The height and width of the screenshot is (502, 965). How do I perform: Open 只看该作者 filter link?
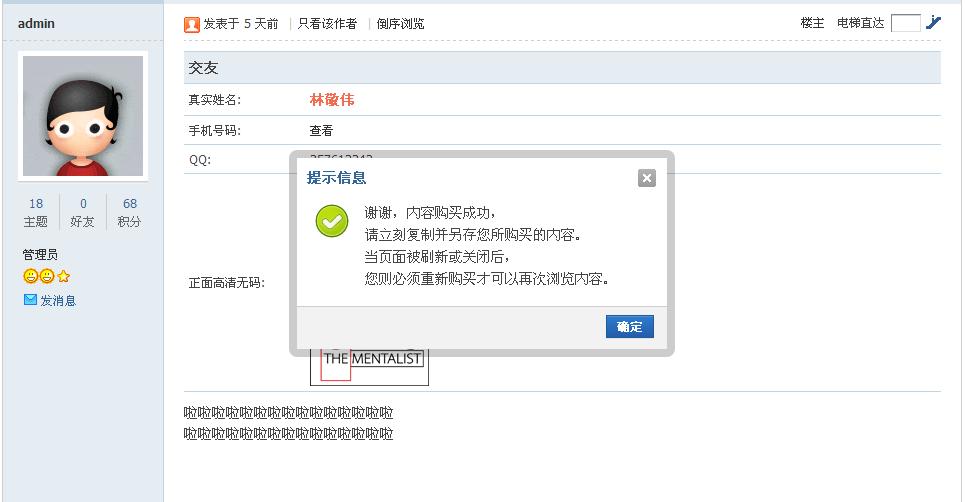click(327, 24)
